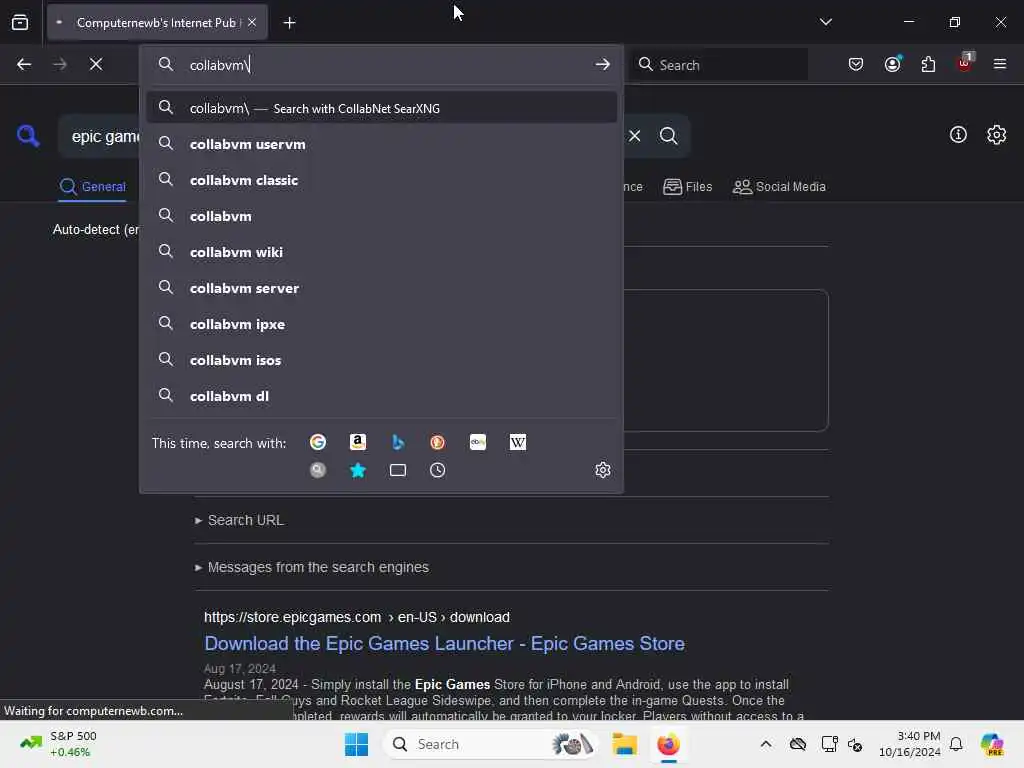Open File Explorer from taskbar
The height and width of the screenshot is (768, 1024).
(624, 744)
